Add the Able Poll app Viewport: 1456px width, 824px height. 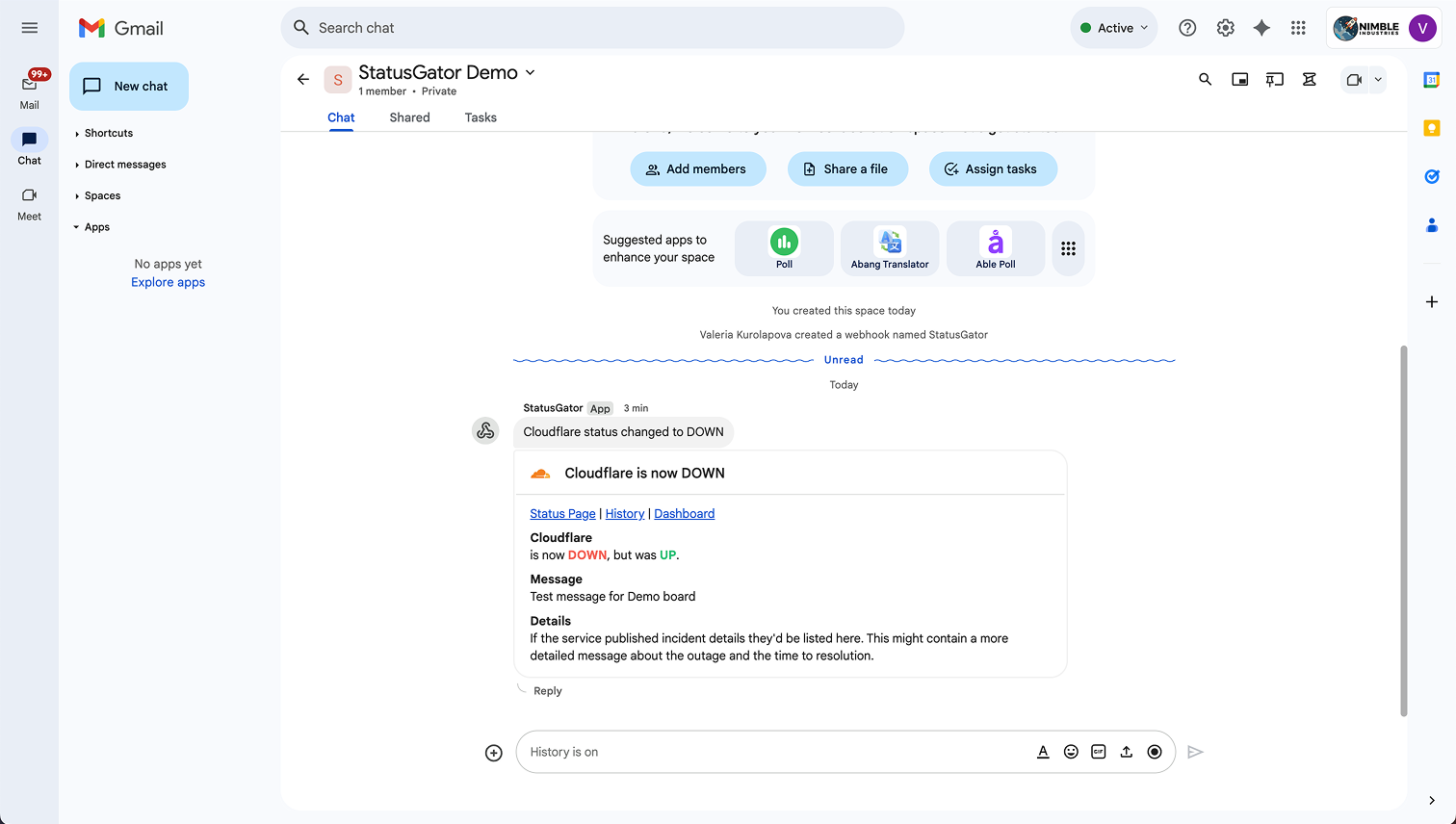tap(996, 248)
